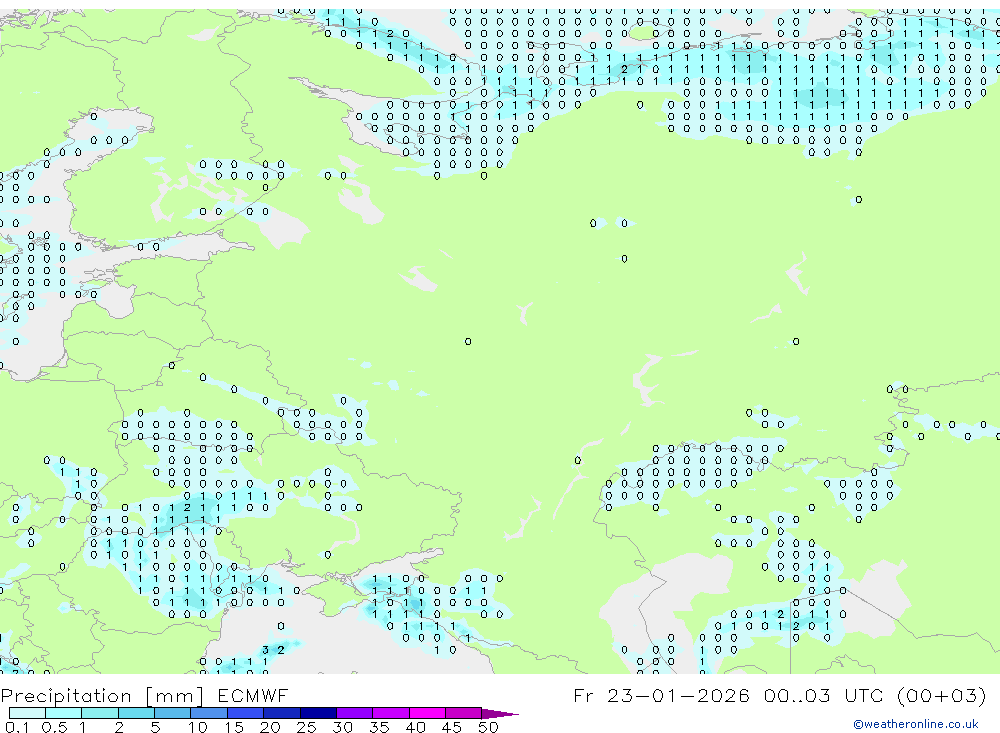Click legend scale label "30"
This screenshot has width=1000, height=733.
click(x=342, y=727)
